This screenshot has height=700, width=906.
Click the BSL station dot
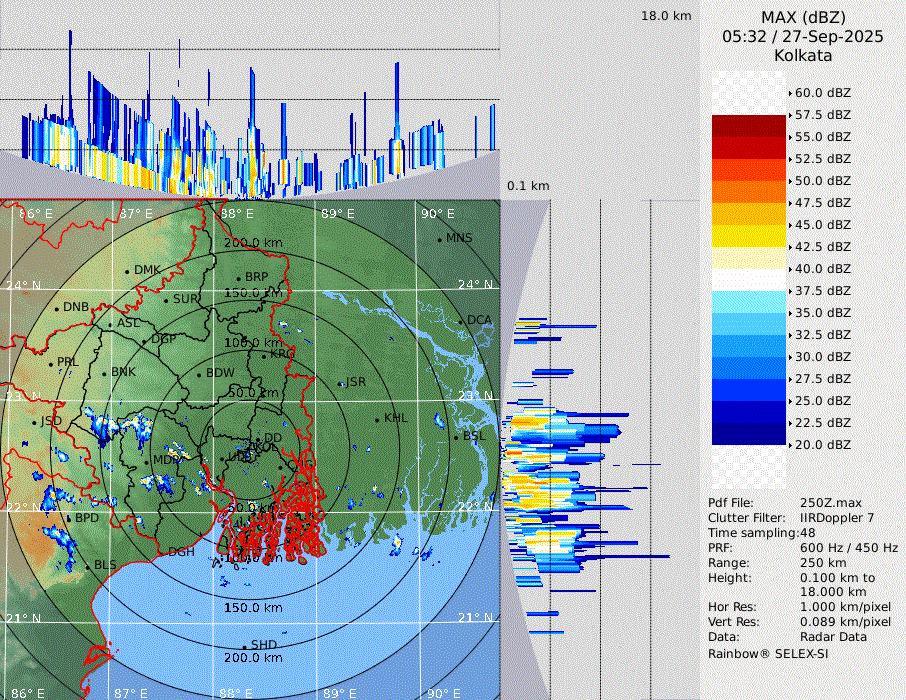(x=456, y=437)
